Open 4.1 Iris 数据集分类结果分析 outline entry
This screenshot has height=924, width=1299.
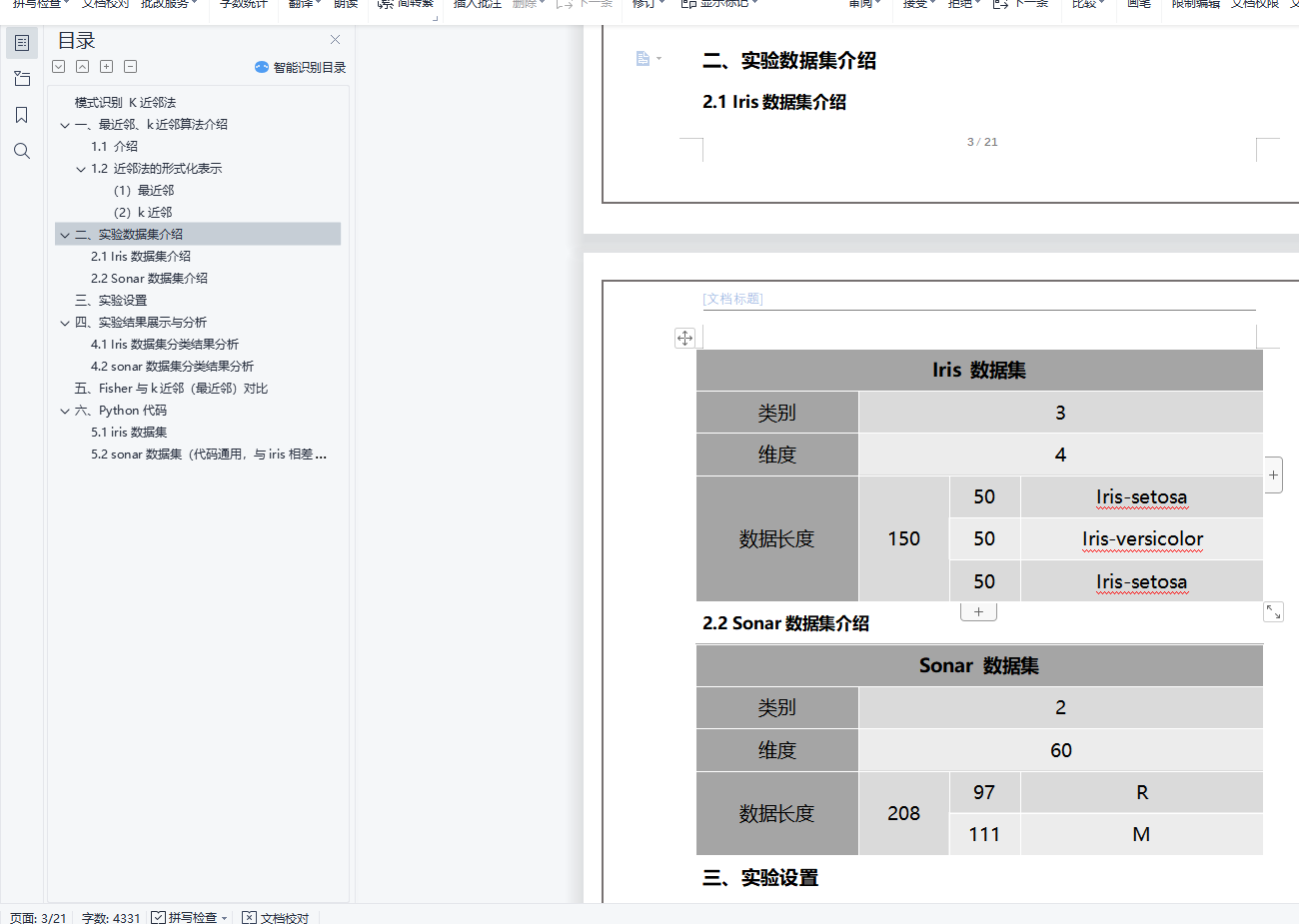tap(165, 344)
